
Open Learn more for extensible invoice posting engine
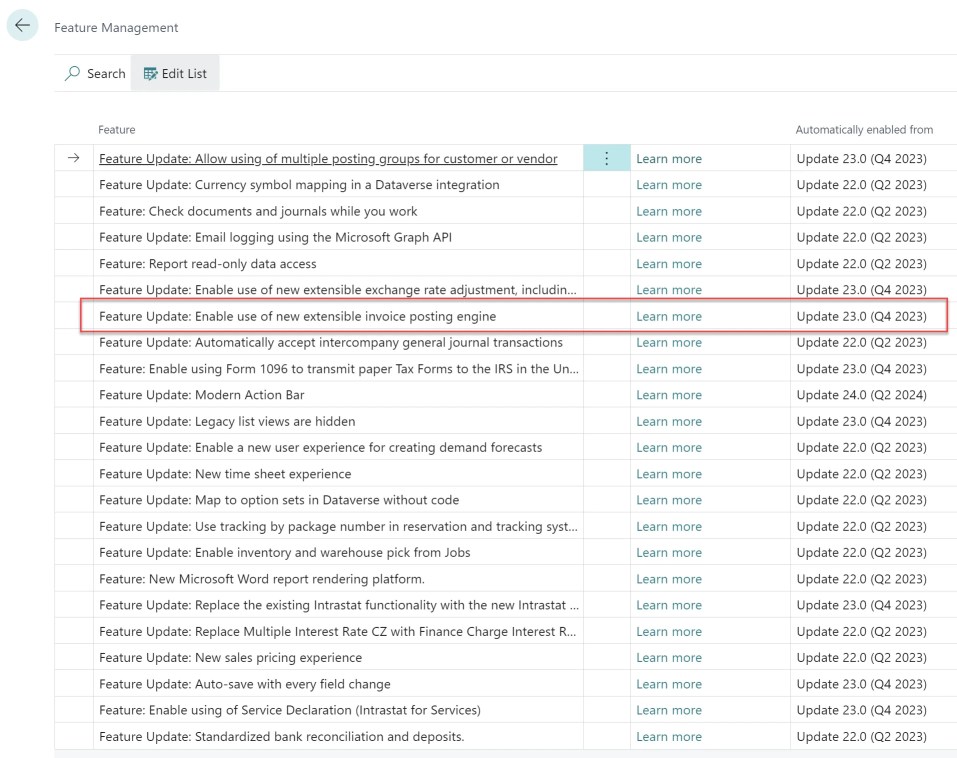pyautogui.click(x=669, y=316)
